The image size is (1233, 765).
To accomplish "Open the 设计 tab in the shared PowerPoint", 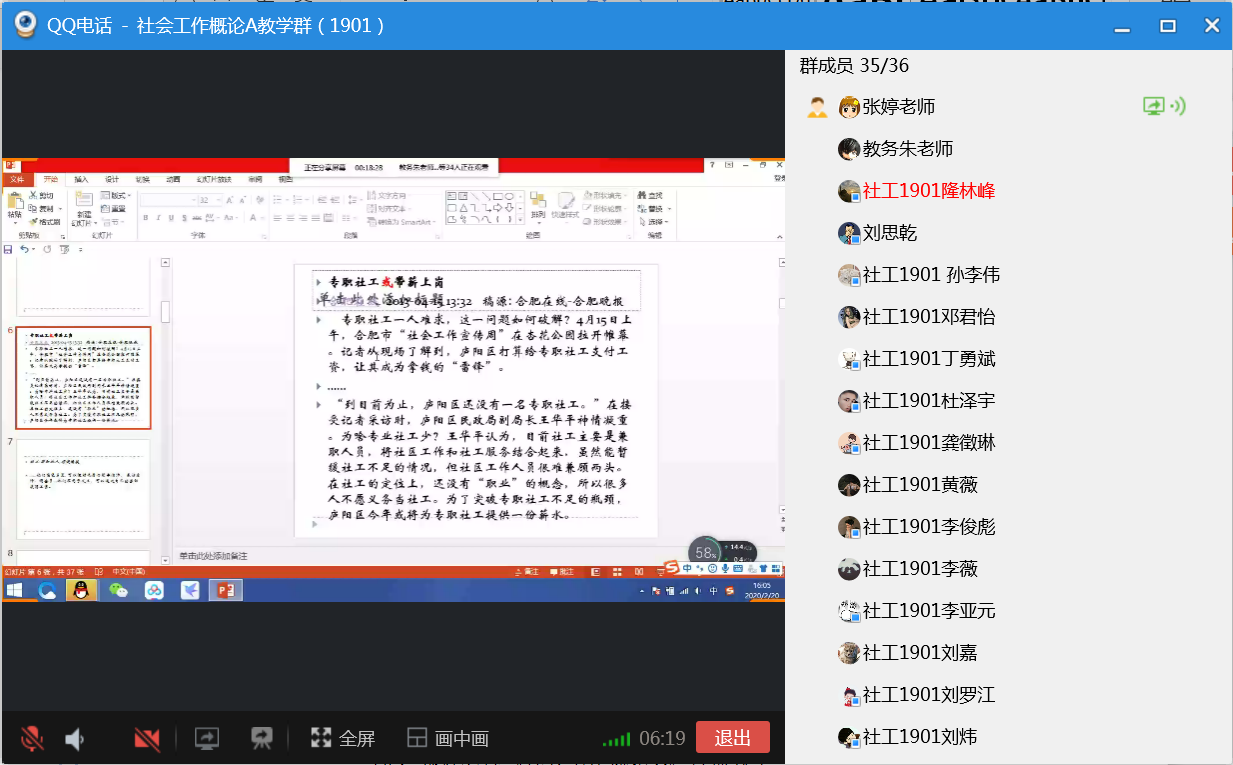I will pyautogui.click(x=112, y=179).
